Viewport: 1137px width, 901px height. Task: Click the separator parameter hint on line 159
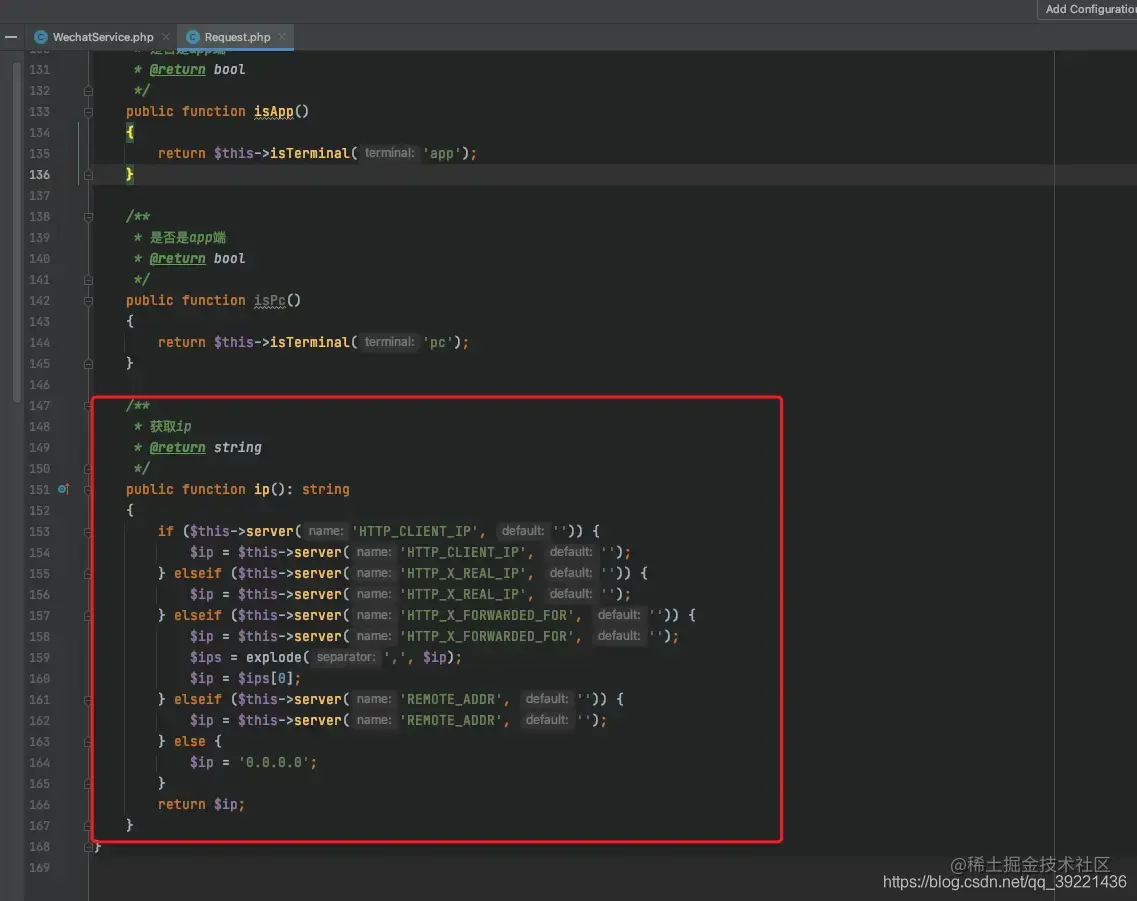(x=346, y=657)
